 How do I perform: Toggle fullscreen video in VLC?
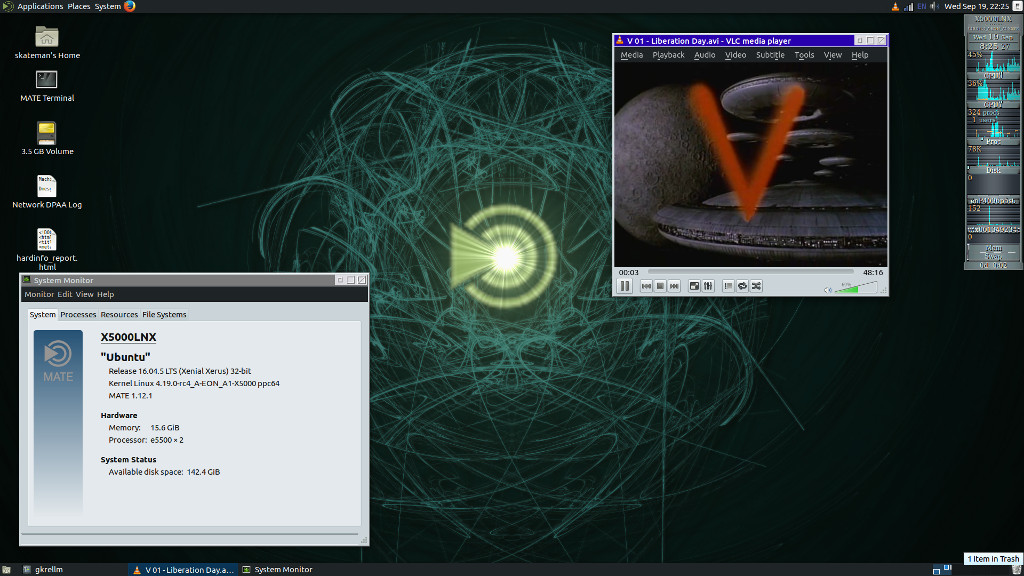[x=694, y=286]
